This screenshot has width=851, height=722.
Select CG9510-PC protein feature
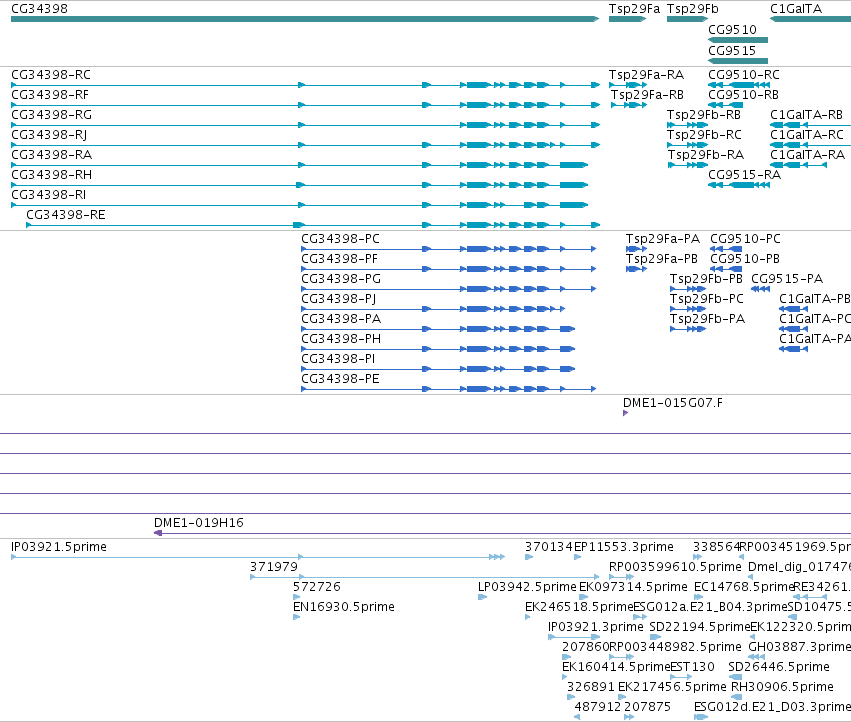tap(726, 249)
